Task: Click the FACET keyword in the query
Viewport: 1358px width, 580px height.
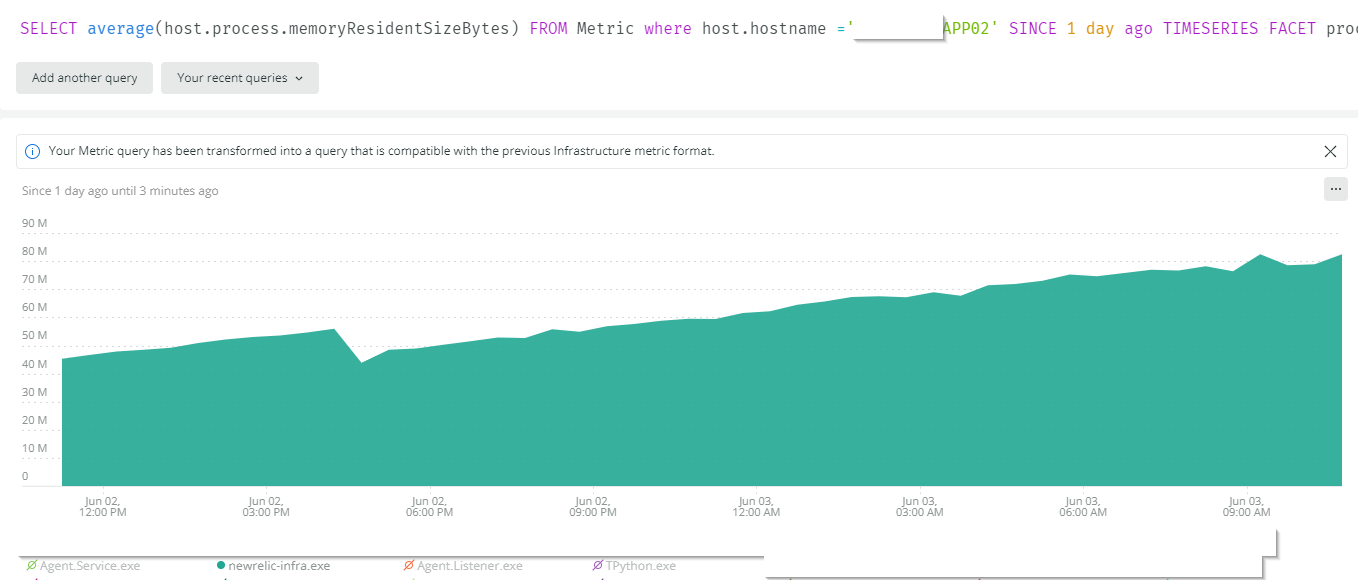Action: 1292,28
